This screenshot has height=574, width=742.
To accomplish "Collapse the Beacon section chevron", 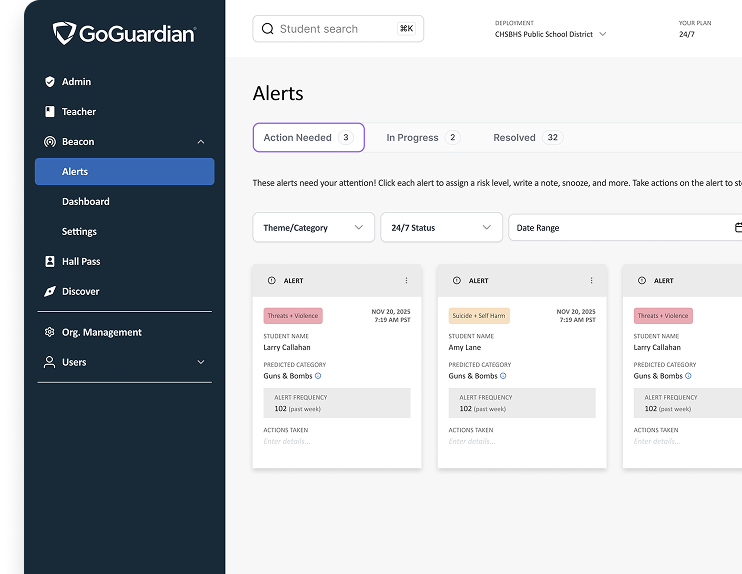I will 201,141.
